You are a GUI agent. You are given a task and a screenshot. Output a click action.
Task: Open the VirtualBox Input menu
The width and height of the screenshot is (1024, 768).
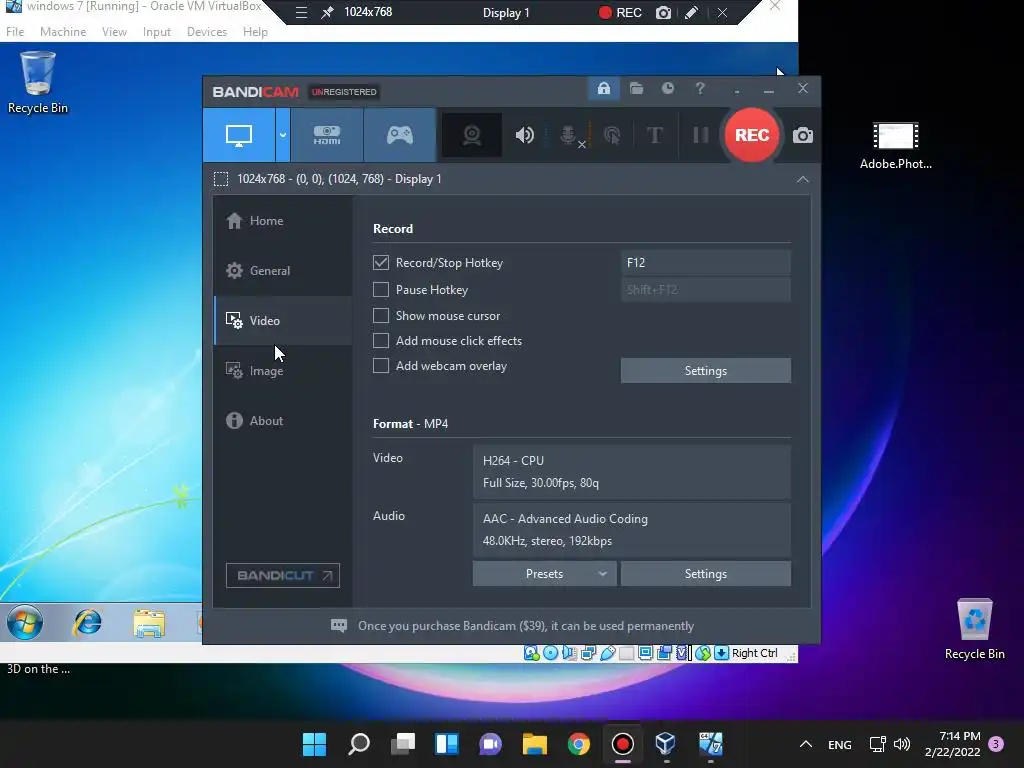point(157,31)
